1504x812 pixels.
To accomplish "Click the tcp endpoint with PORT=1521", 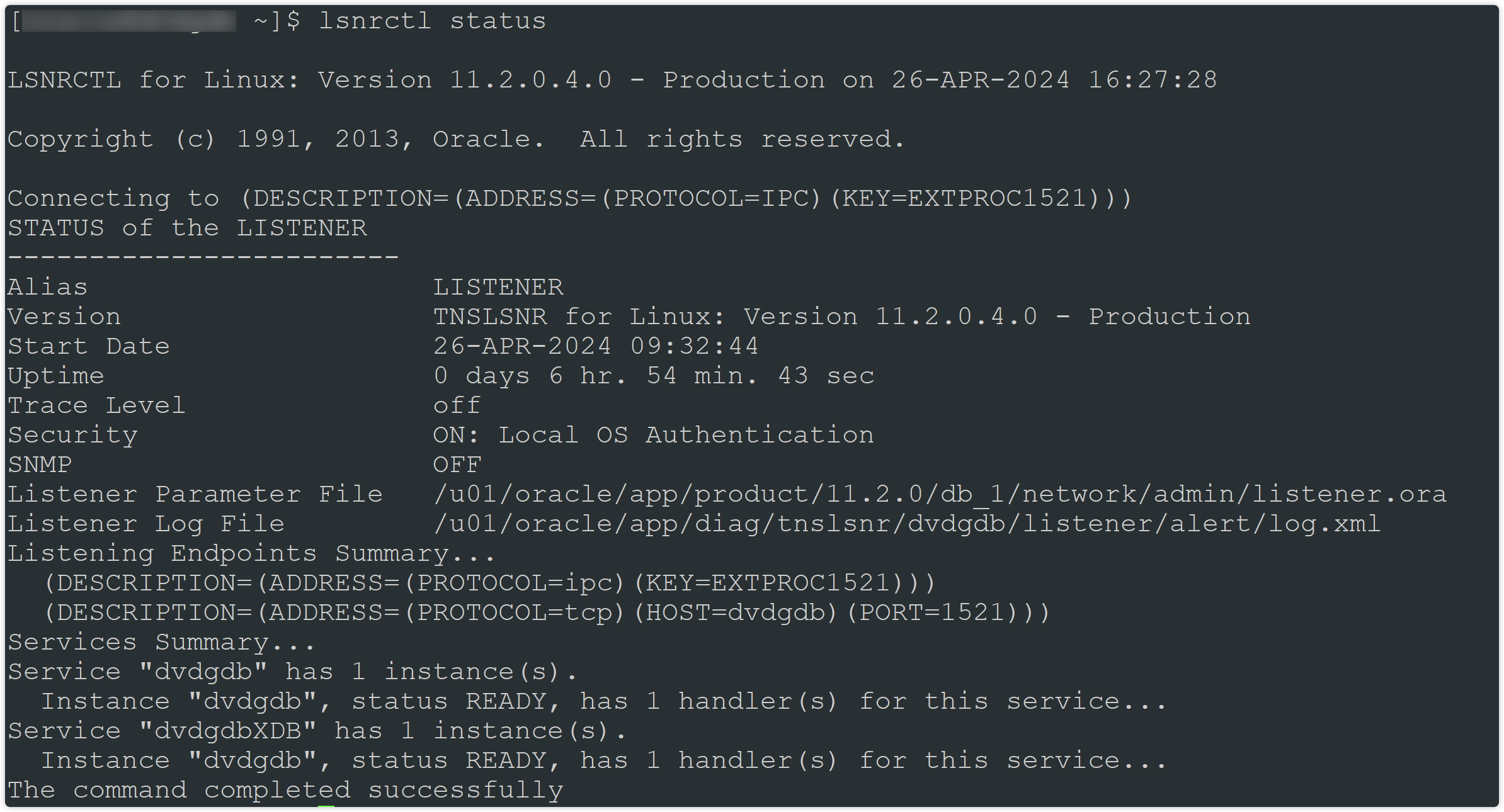I will tap(547, 612).
